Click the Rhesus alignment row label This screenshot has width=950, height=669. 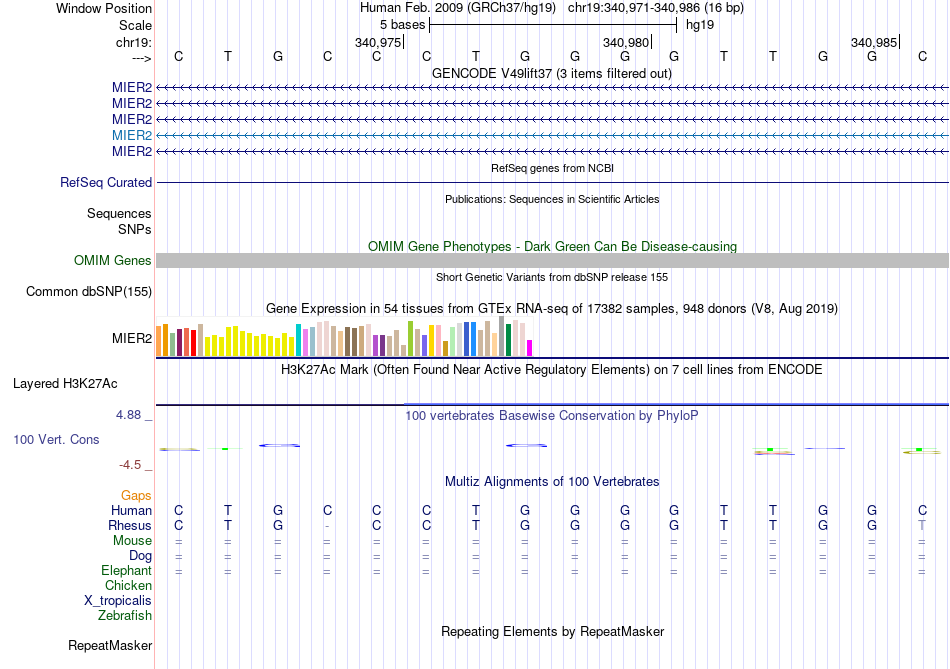pos(130,525)
